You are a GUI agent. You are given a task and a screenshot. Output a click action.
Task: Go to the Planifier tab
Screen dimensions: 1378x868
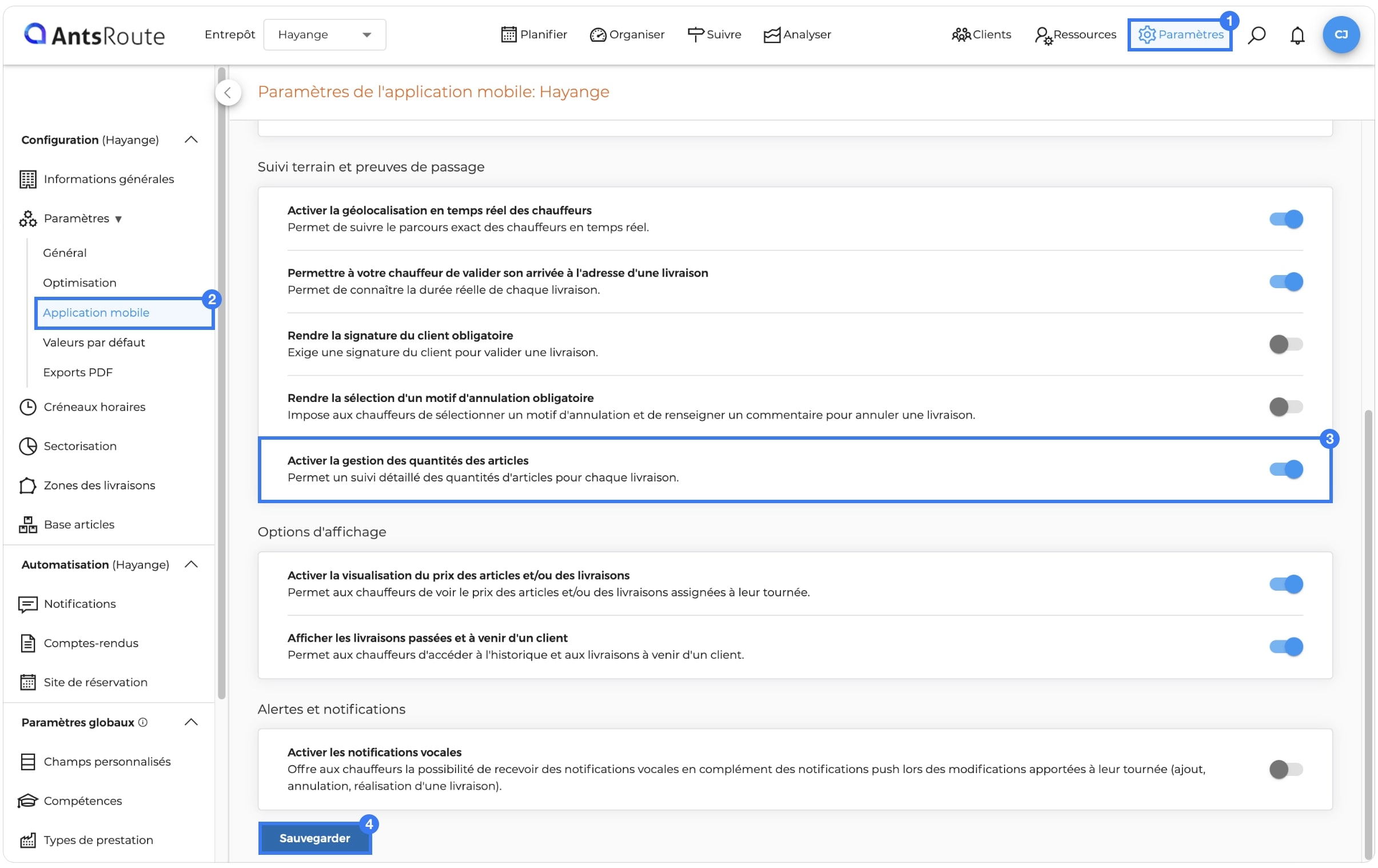pos(533,35)
